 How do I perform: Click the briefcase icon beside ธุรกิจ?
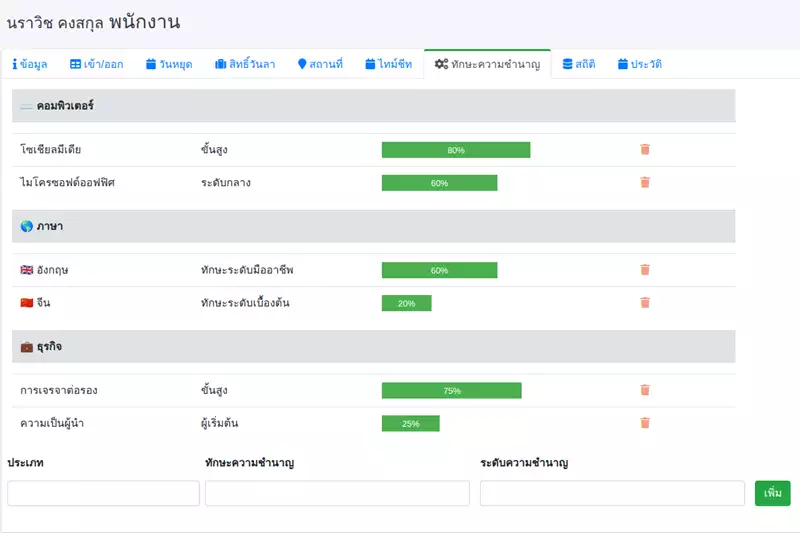tap(27, 347)
